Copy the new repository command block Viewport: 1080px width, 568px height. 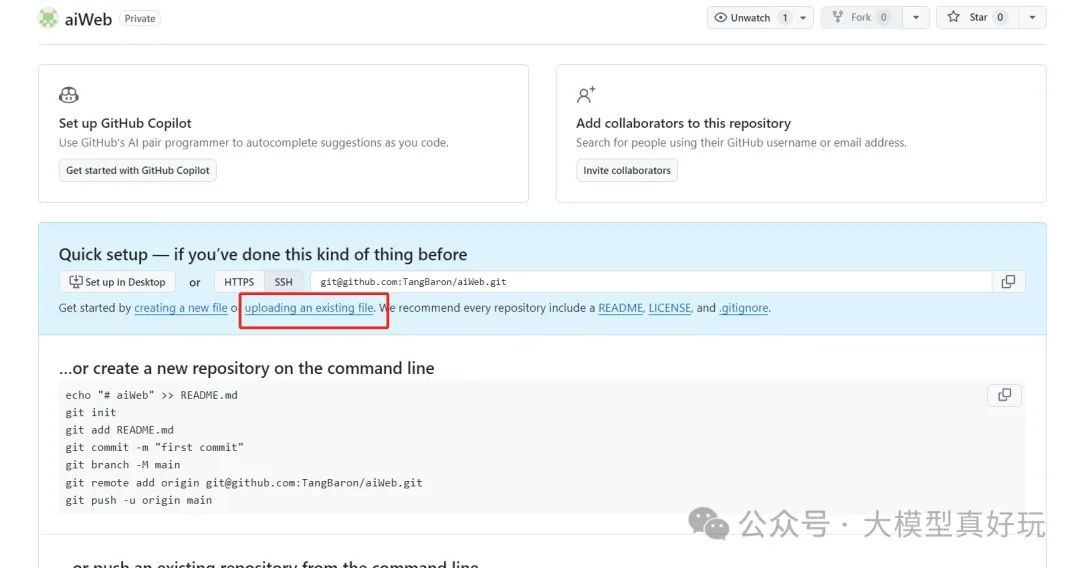point(1005,395)
